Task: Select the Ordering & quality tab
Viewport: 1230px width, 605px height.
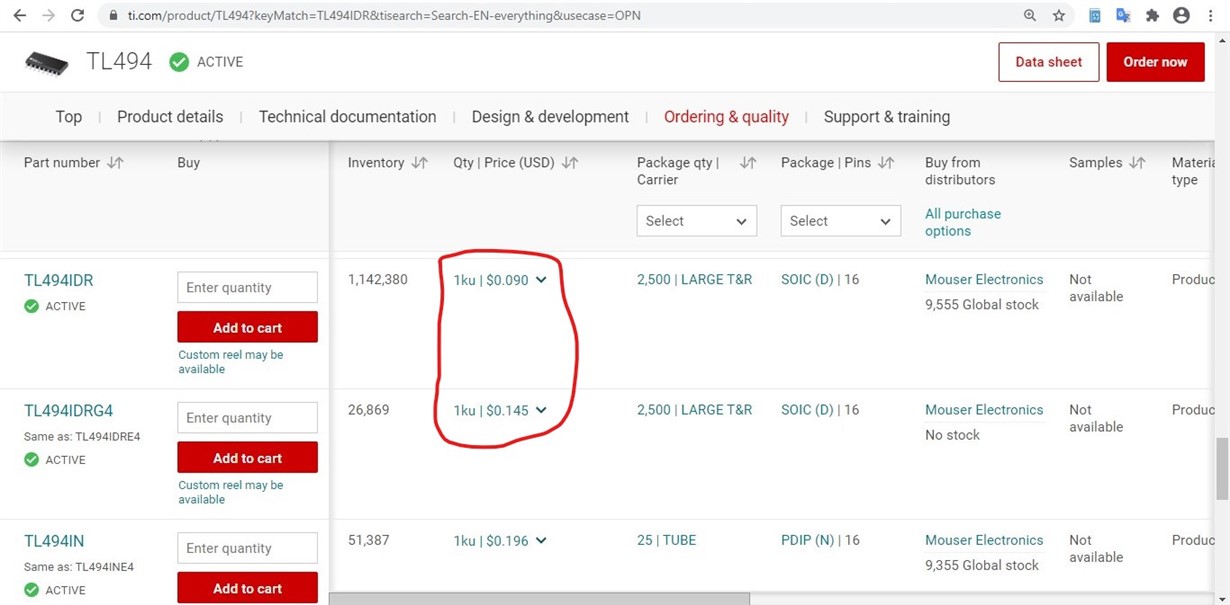Action: click(x=726, y=117)
